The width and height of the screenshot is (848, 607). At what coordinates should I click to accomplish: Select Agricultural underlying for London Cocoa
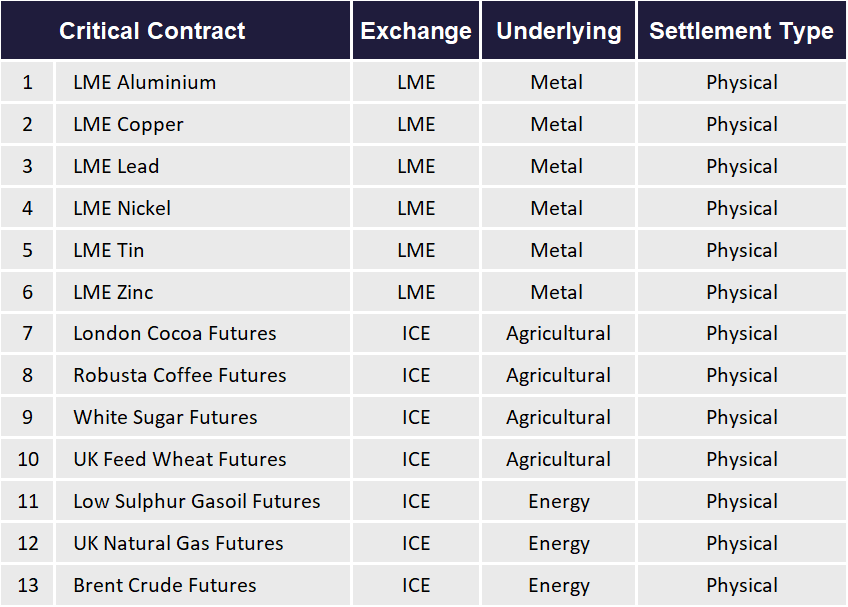click(x=558, y=333)
